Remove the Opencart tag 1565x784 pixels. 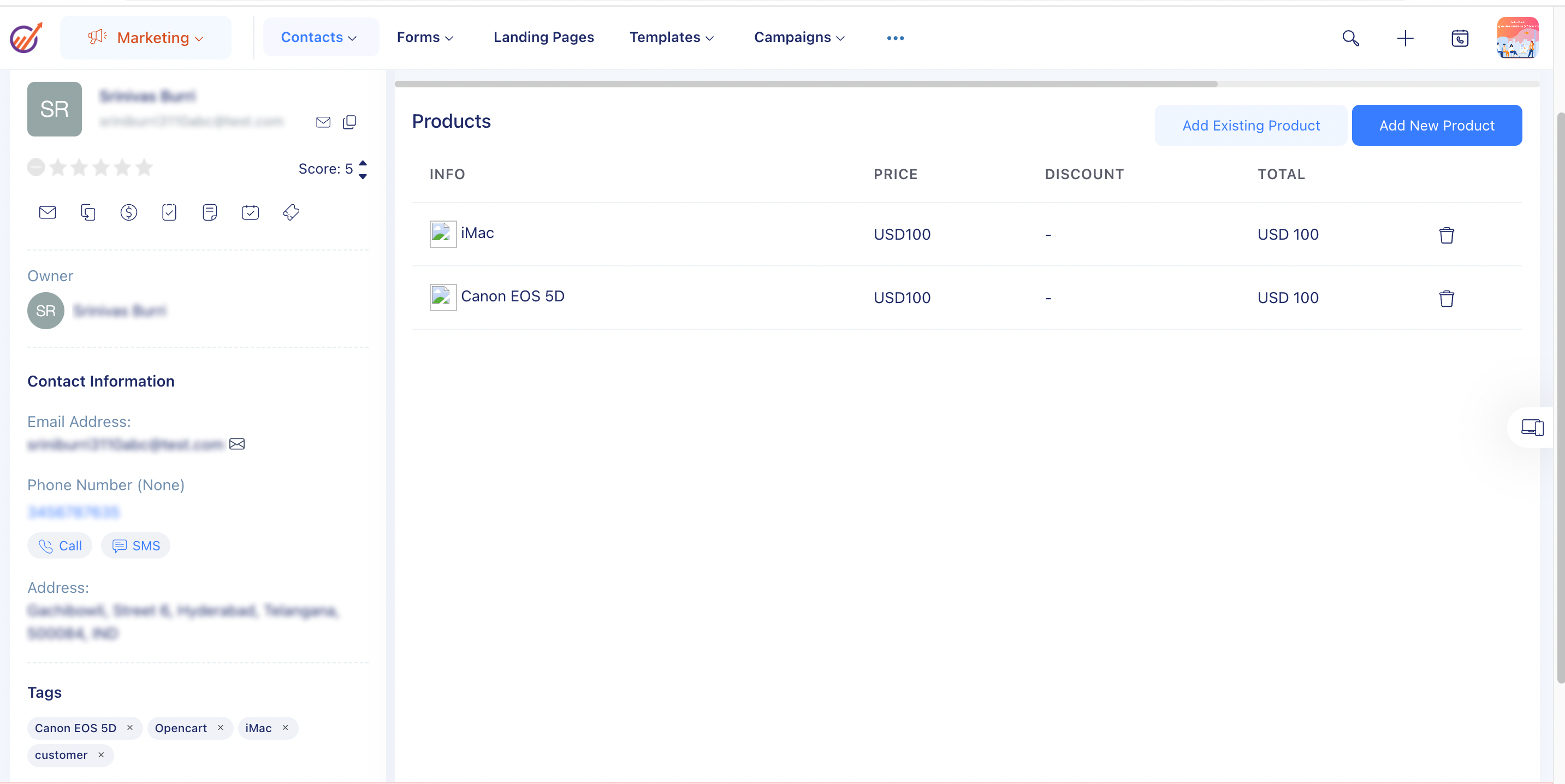coord(221,728)
